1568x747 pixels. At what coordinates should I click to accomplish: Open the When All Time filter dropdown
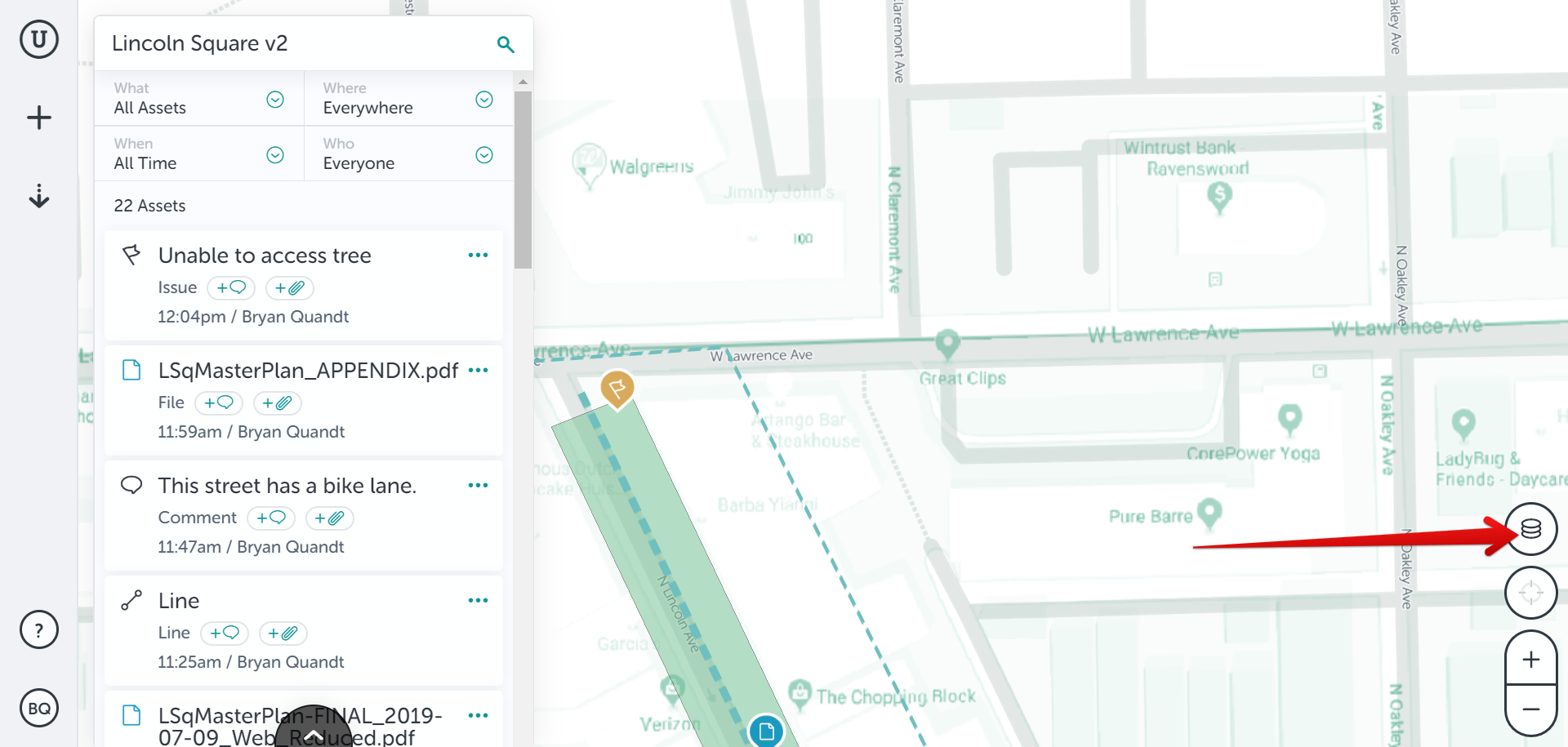(x=199, y=153)
